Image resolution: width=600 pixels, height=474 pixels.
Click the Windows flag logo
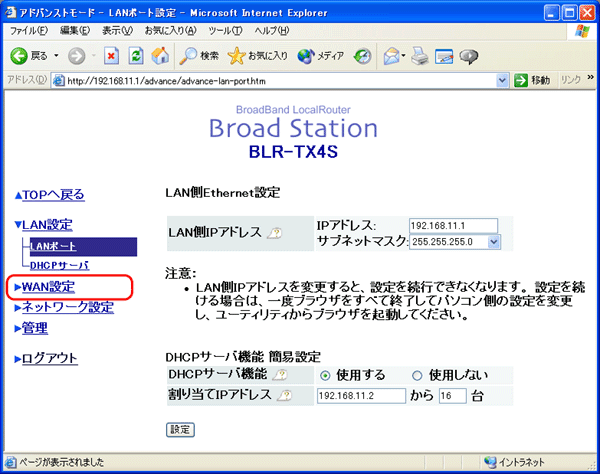click(x=582, y=31)
